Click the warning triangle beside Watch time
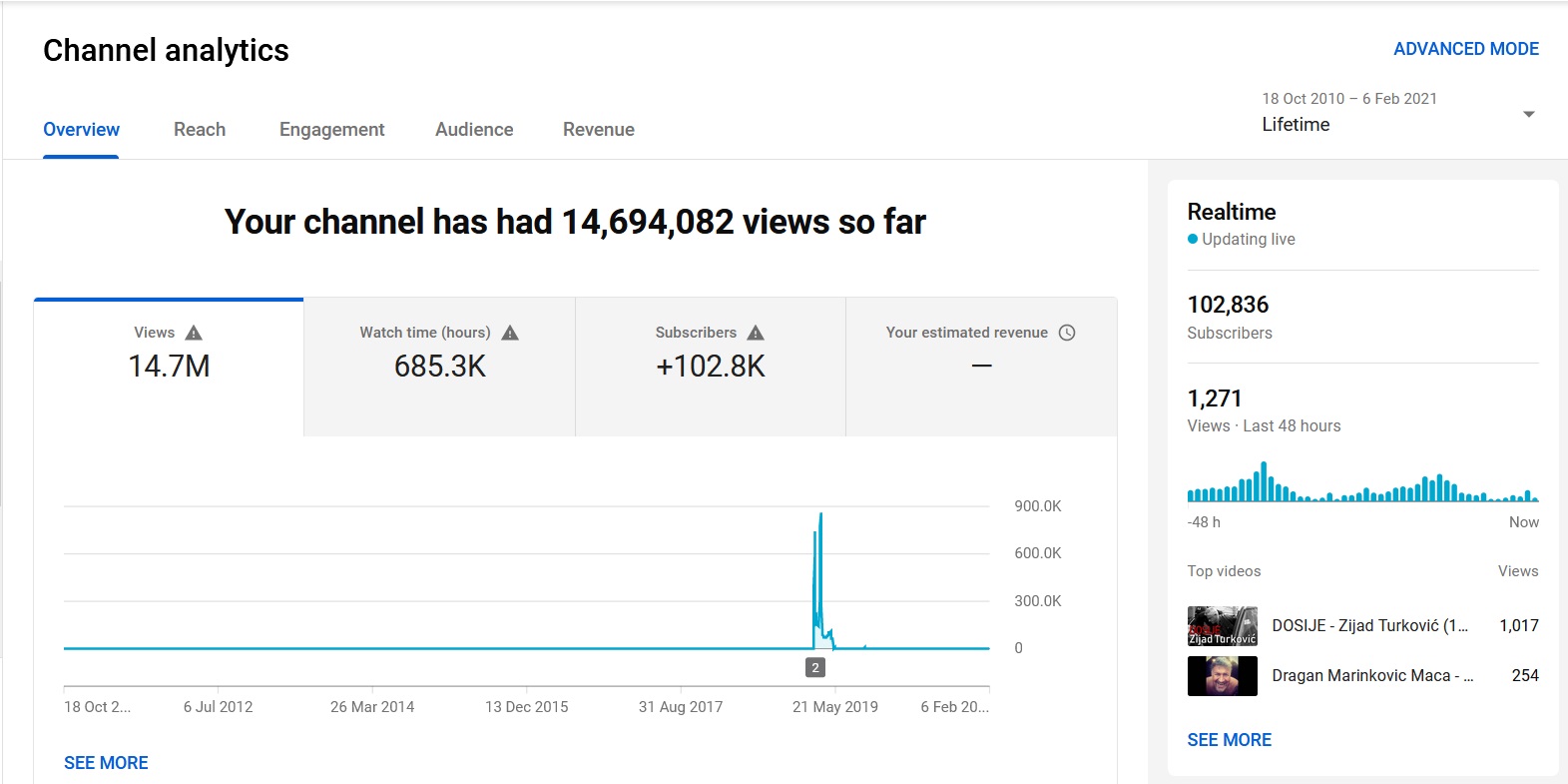 click(510, 333)
